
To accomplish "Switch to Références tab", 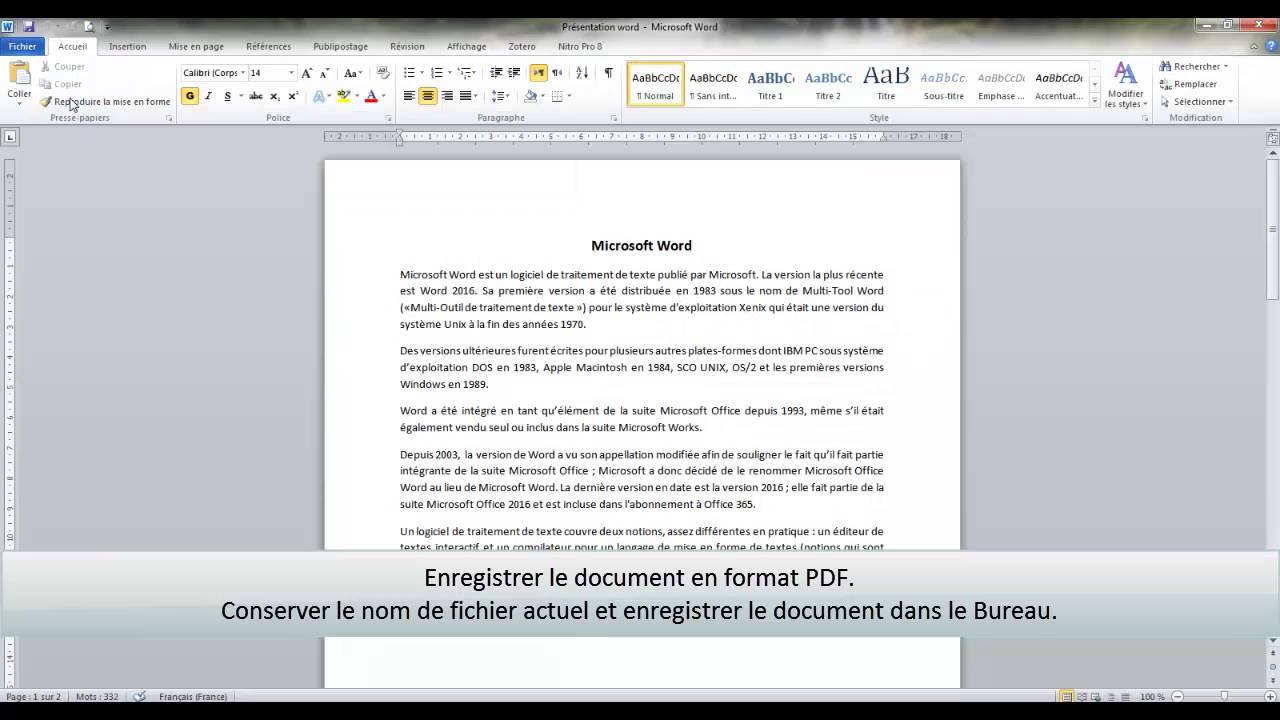I will tap(268, 46).
